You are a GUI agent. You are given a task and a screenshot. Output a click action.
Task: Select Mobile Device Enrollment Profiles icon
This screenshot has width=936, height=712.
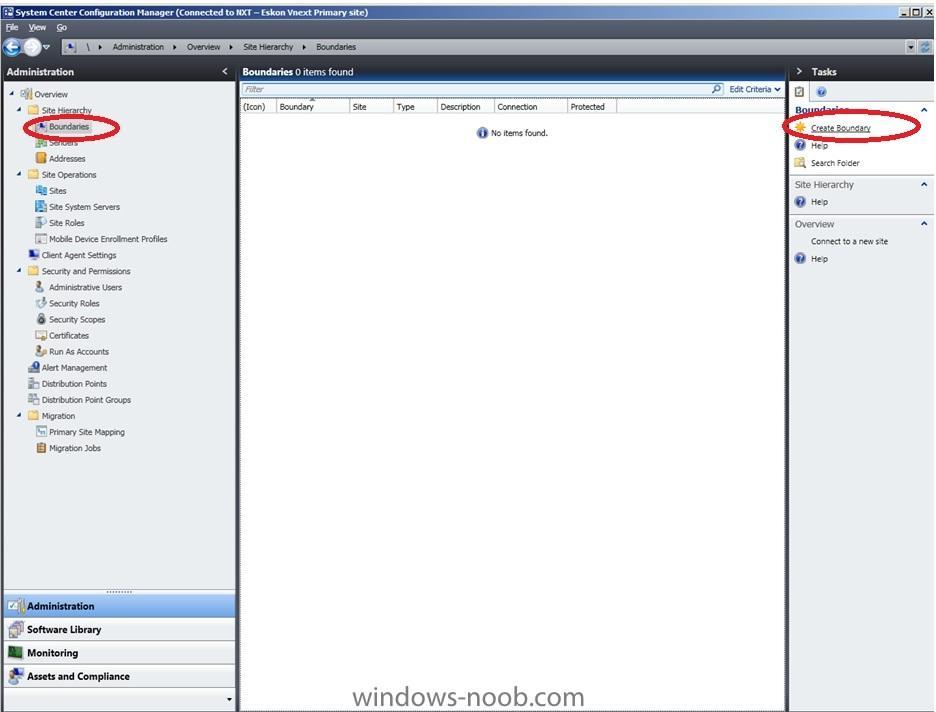pyautogui.click(x=41, y=239)
